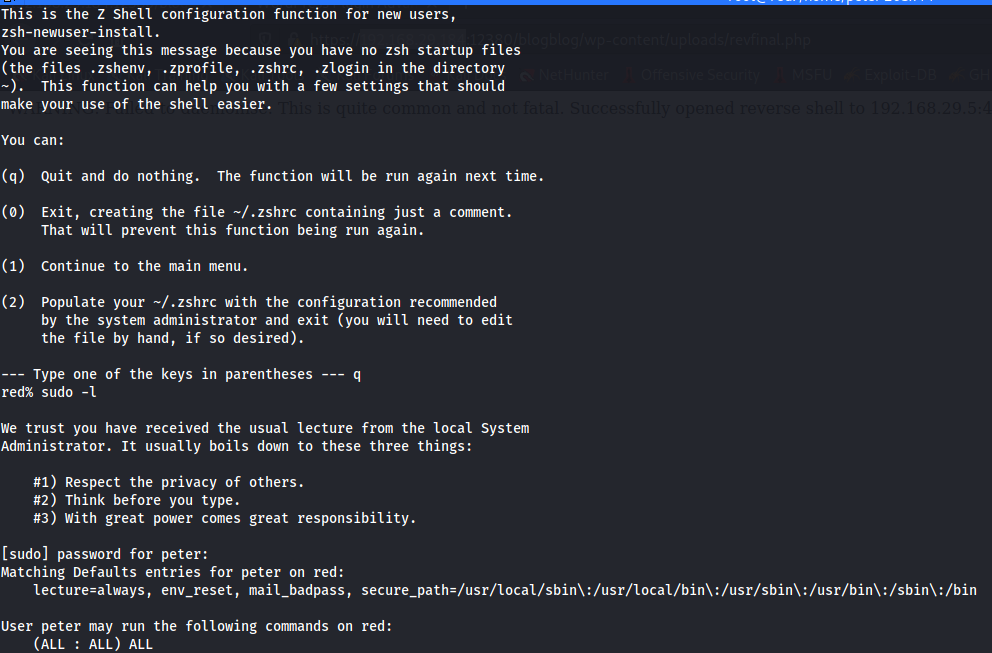This screenshot has height=653, width=992.
Task: Click "#1) Respect the privacy of others" text
Action: click(168, 482)
